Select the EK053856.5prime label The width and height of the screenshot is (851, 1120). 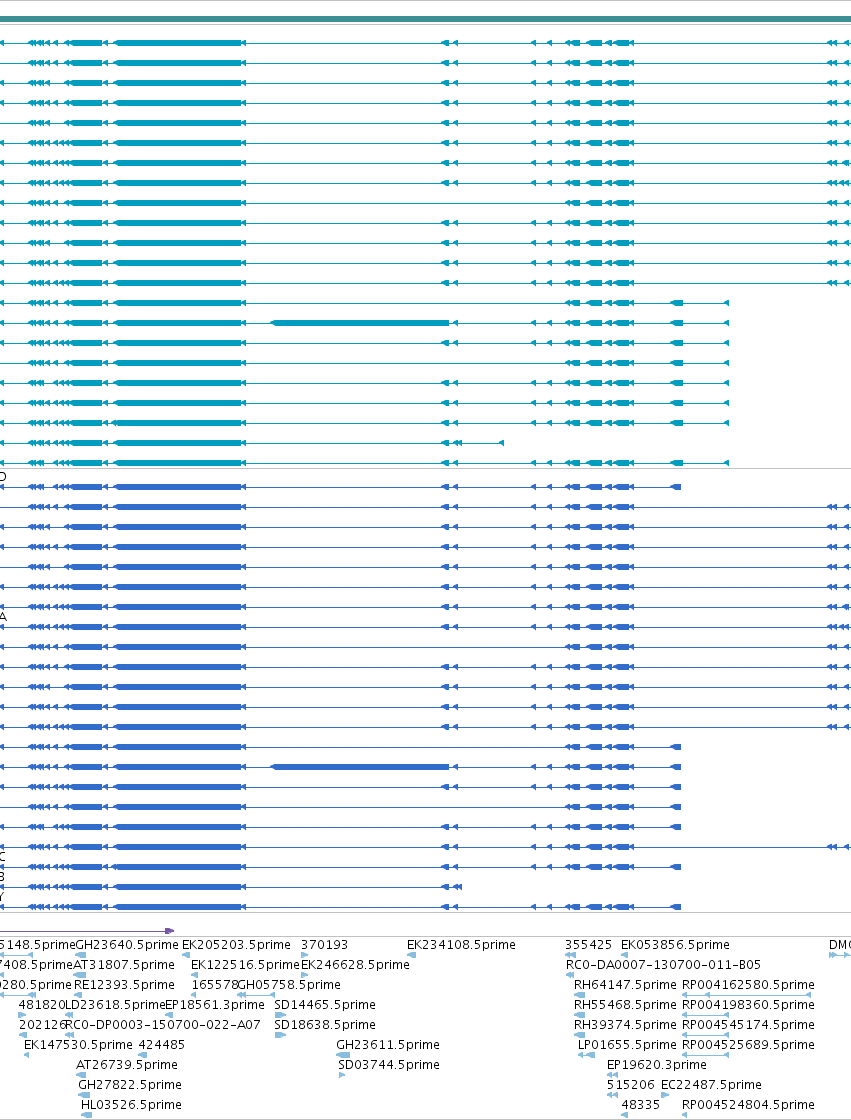pyautogui.click(x=675, y=944)
